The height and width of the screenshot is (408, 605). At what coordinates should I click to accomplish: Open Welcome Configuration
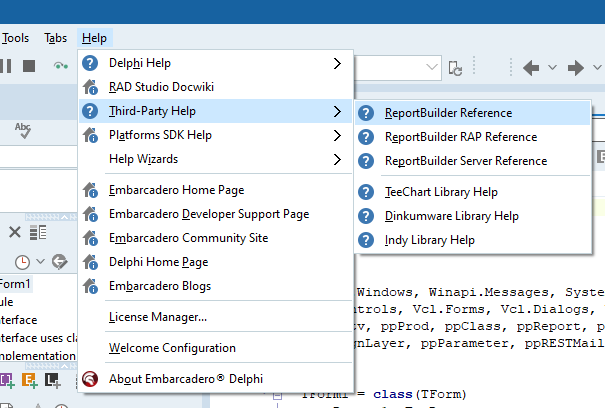(216, 348)
